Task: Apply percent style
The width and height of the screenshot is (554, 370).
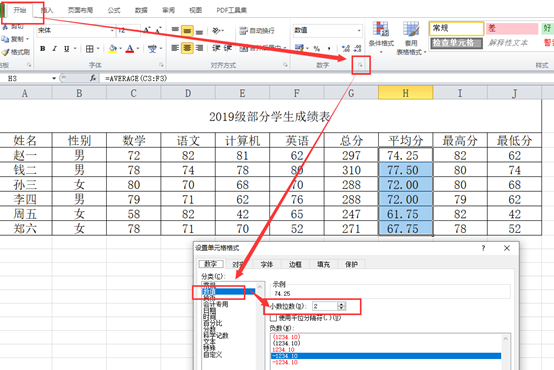Action: tap(317, 48)
